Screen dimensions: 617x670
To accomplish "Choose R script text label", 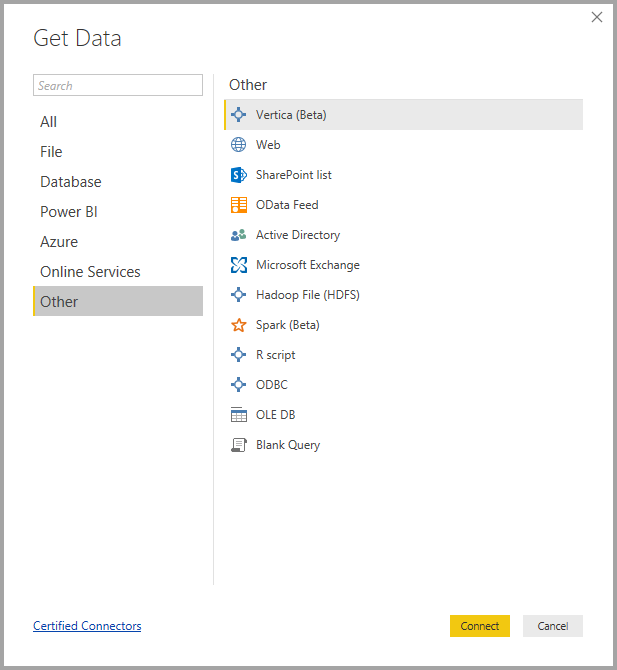I will [x=276, y=355].
